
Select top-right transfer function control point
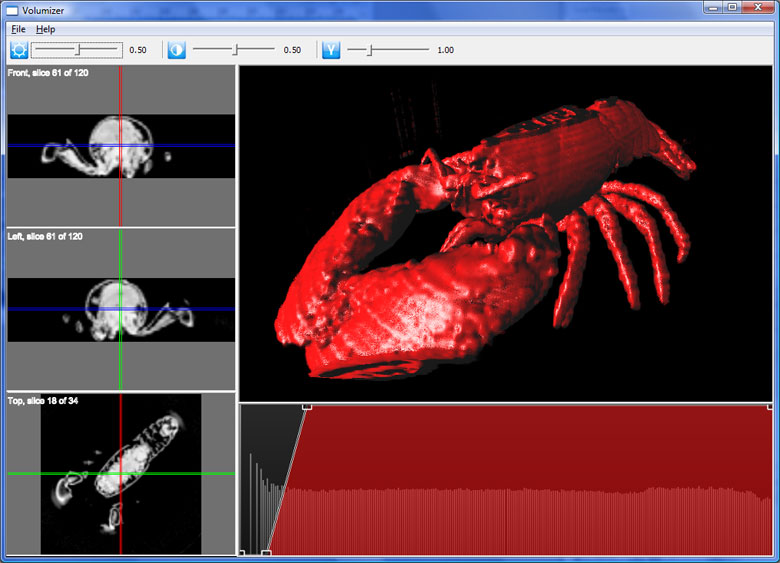tap(769, 406)
